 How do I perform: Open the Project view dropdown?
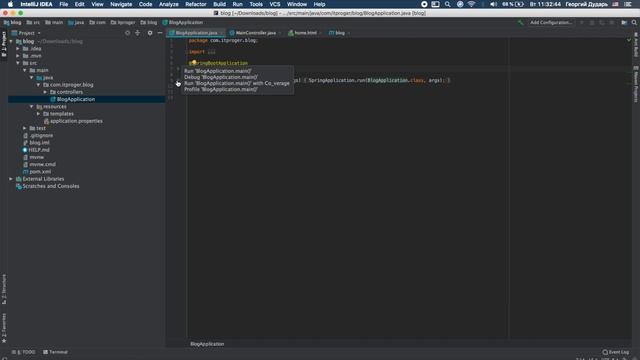tap(27, 33)
